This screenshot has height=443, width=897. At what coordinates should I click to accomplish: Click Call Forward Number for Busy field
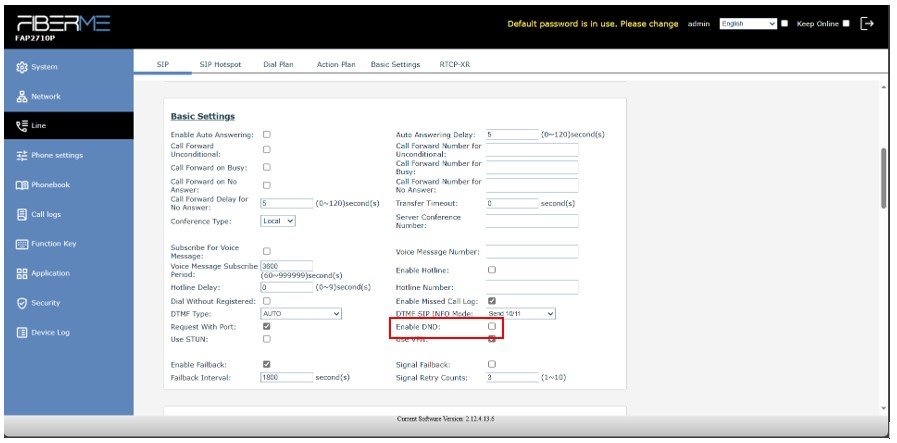coord(532,168)
